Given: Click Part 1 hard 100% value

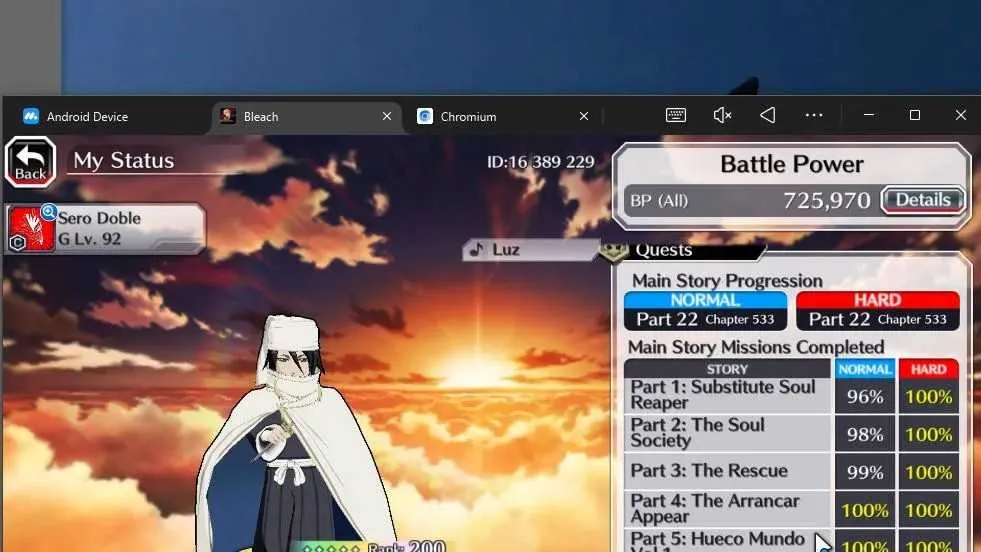Looking at the screenshot, I should click(x=928, y=397).
